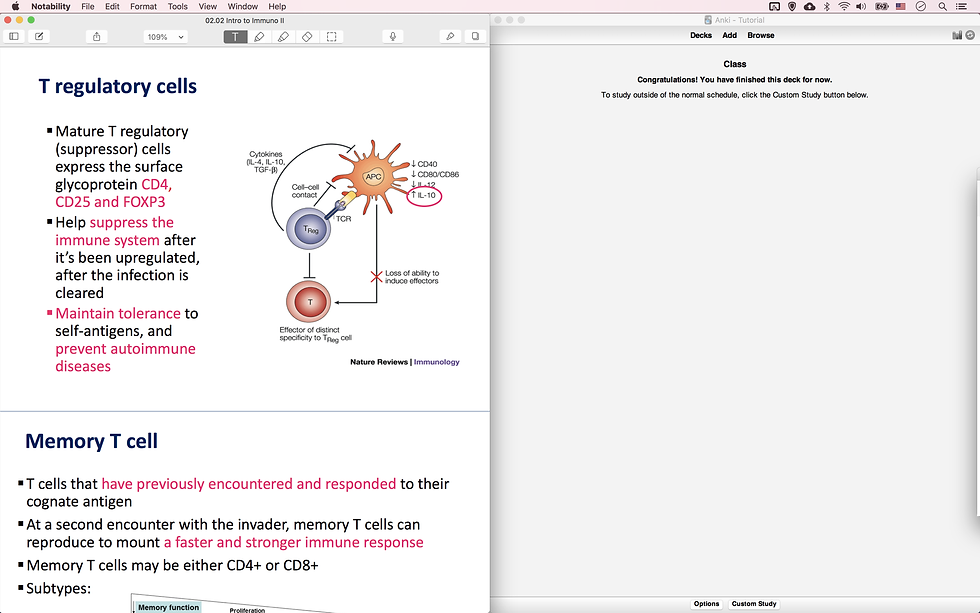Click the 'prevent autoimmune' red text
The image size is (980, 613).
click(125, 349)
